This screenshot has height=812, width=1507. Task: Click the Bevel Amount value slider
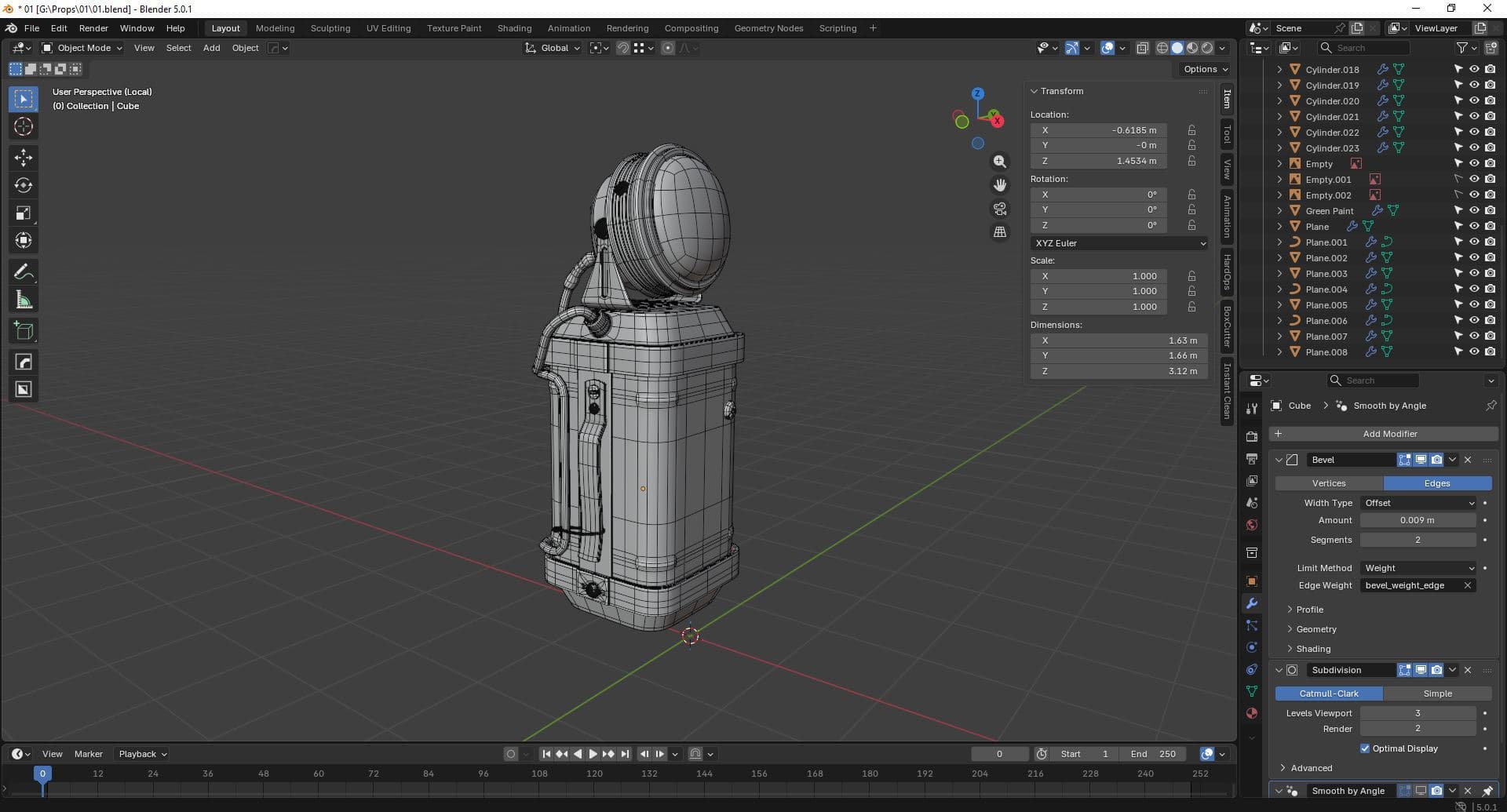1418,520
